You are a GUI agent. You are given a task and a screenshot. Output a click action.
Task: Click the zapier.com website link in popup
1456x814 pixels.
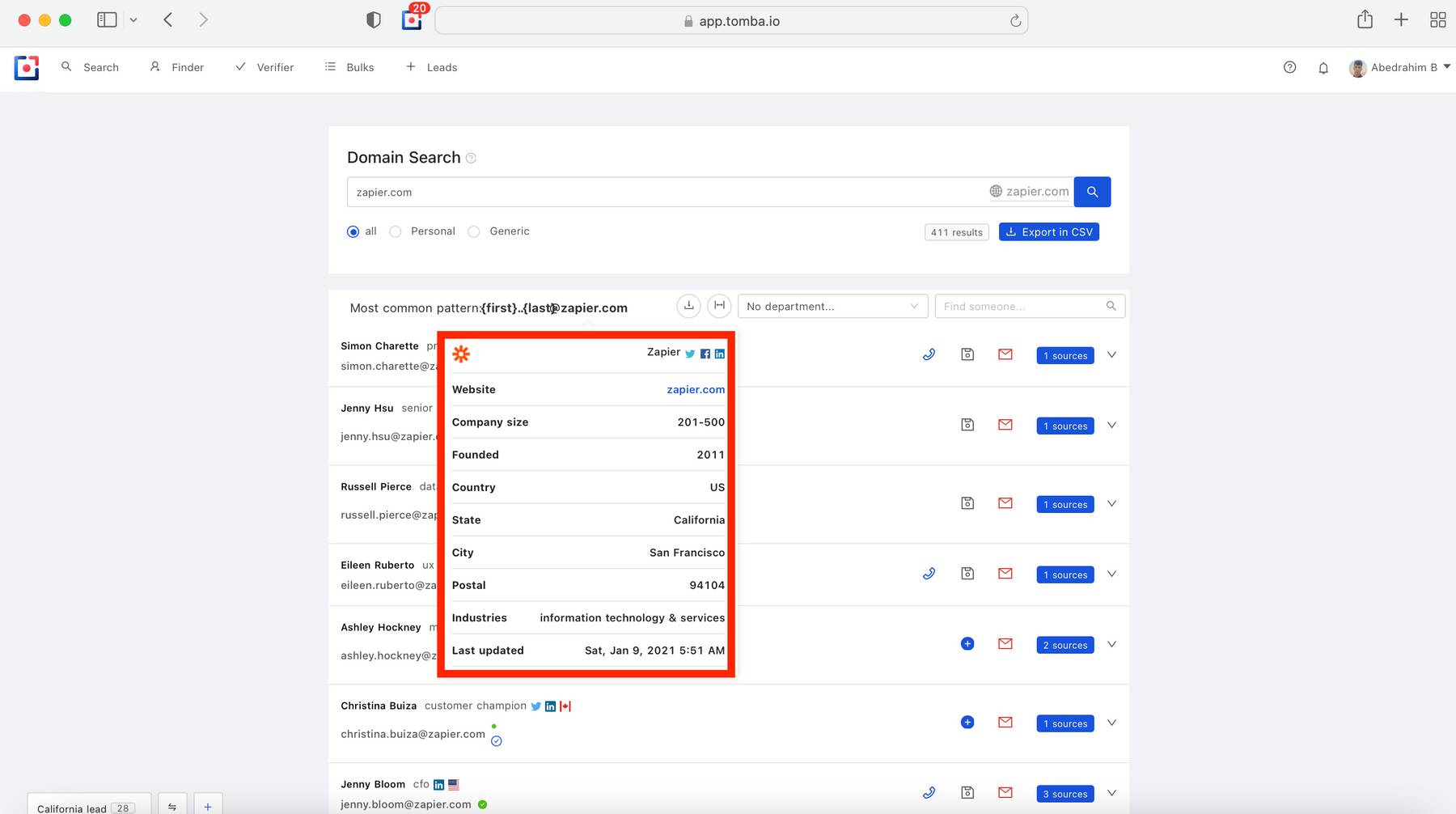[696, 389]
